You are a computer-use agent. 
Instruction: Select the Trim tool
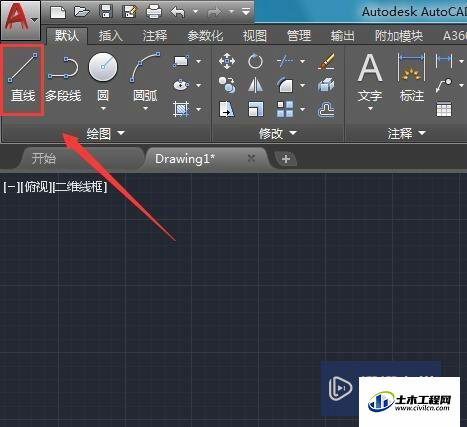click(x=285, y=61)
